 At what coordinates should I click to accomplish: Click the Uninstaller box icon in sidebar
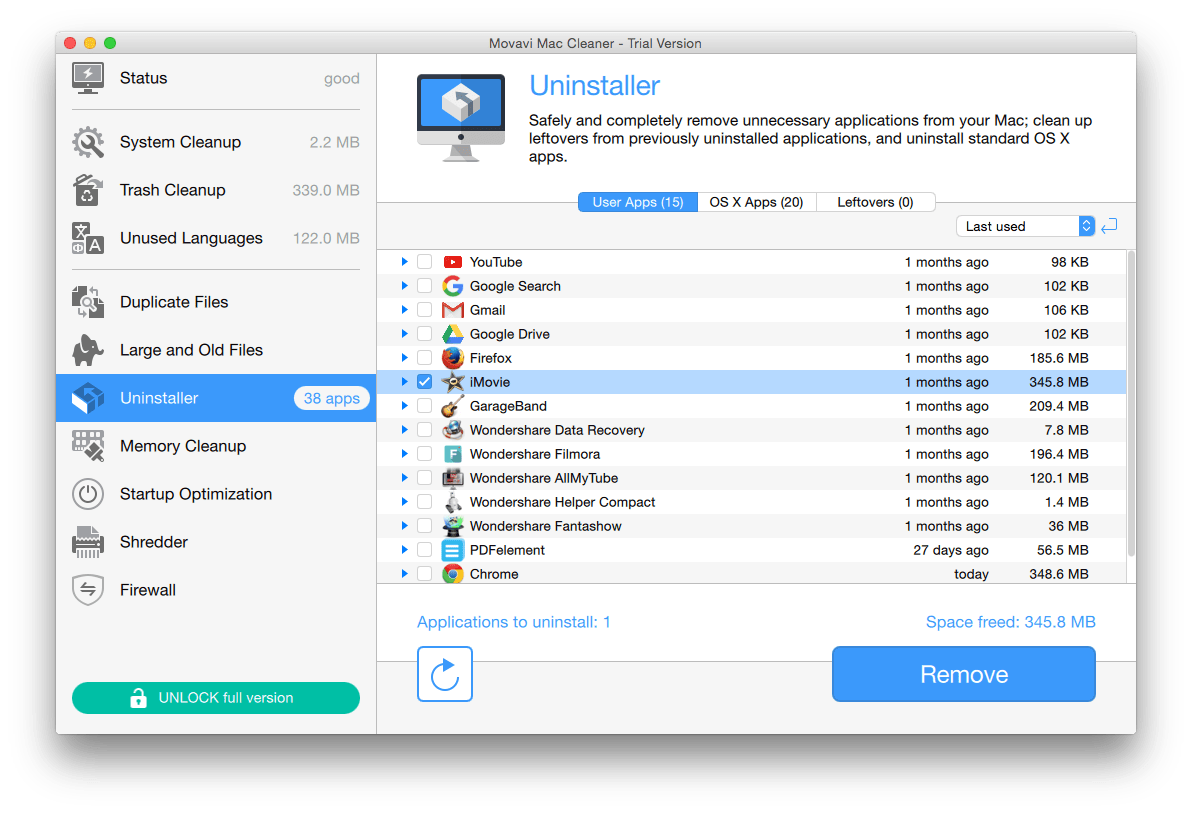coord(88,398)
